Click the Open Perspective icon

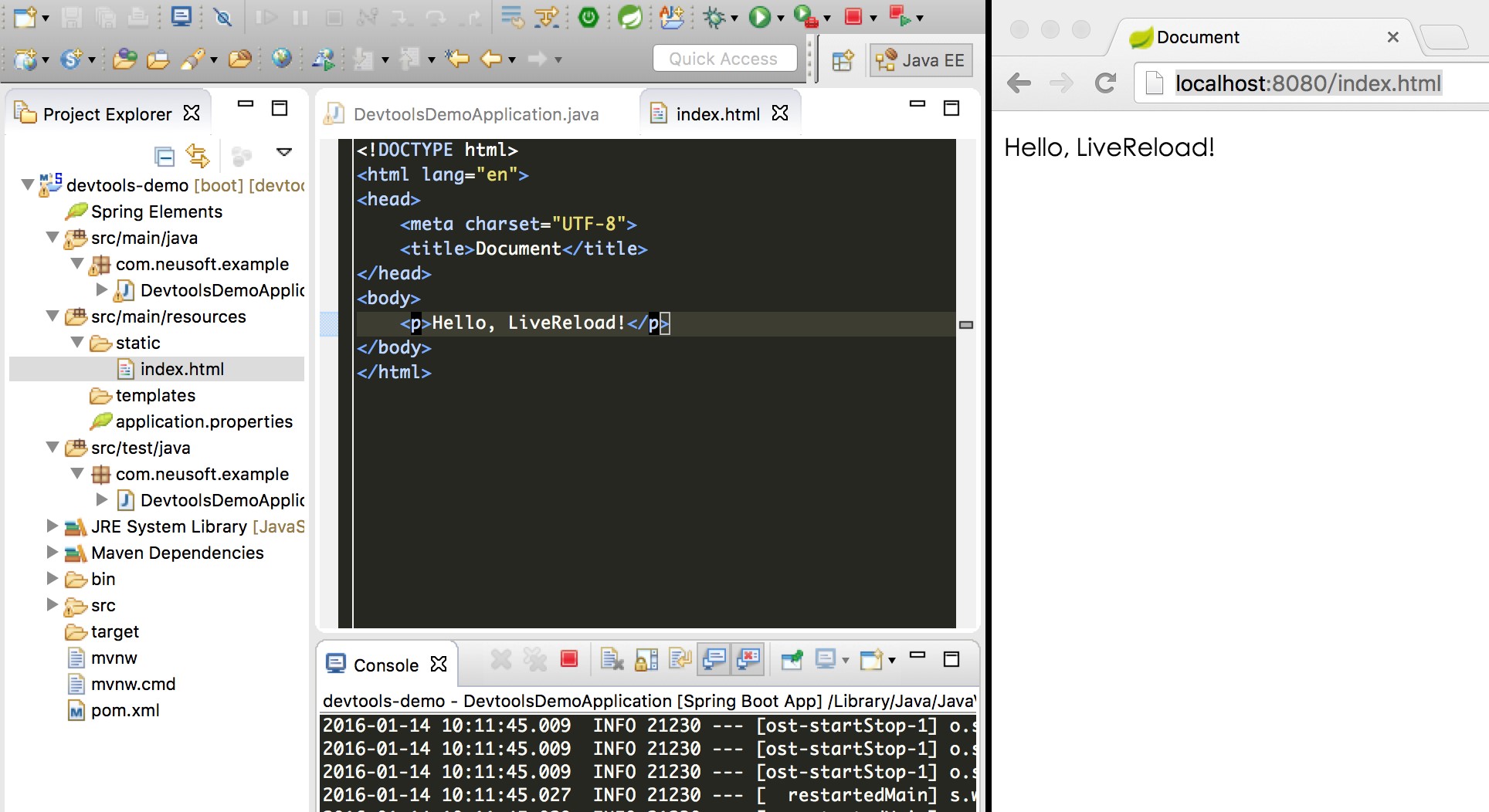click(843, 60)
